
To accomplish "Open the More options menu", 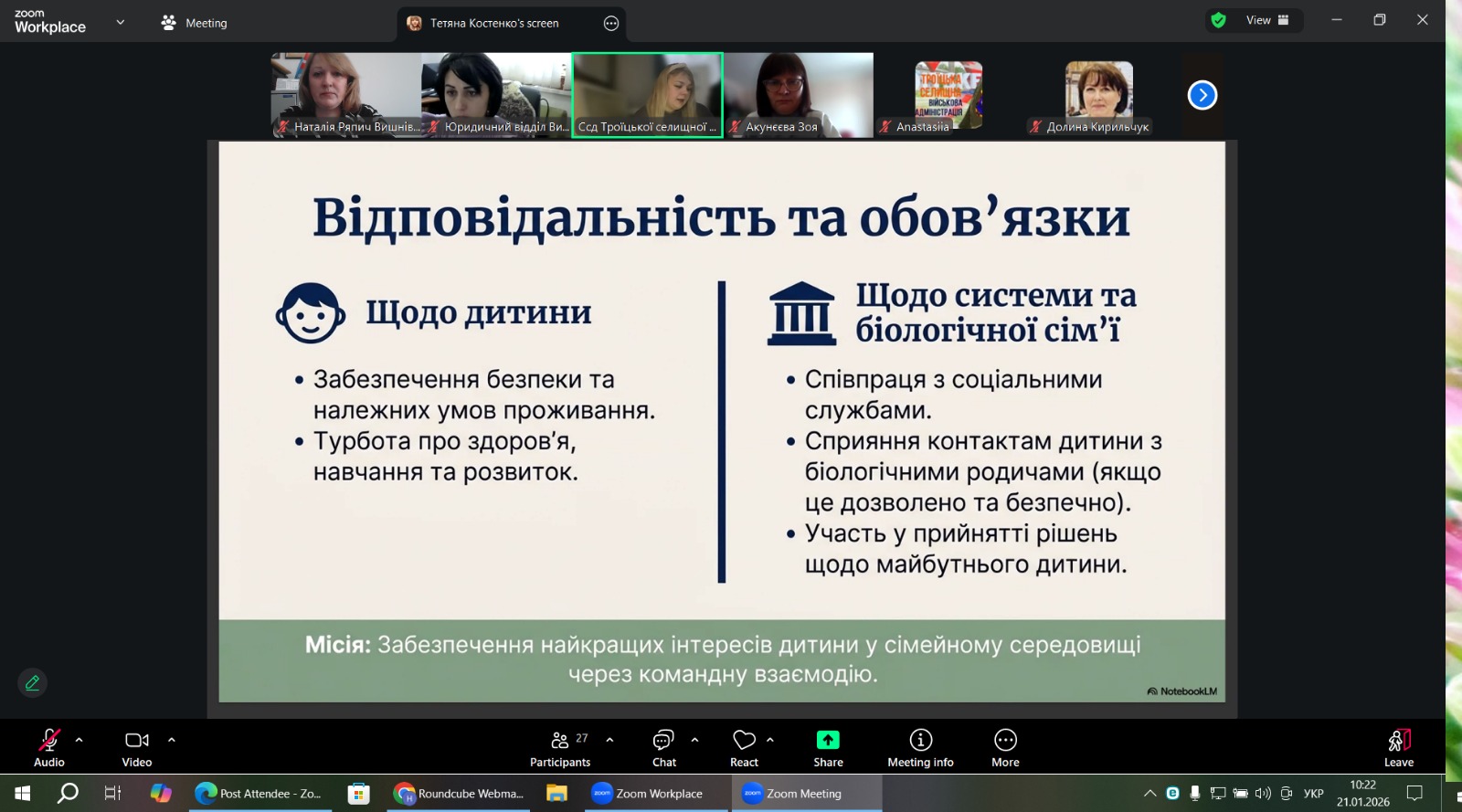I will [x=1005, y=747].
